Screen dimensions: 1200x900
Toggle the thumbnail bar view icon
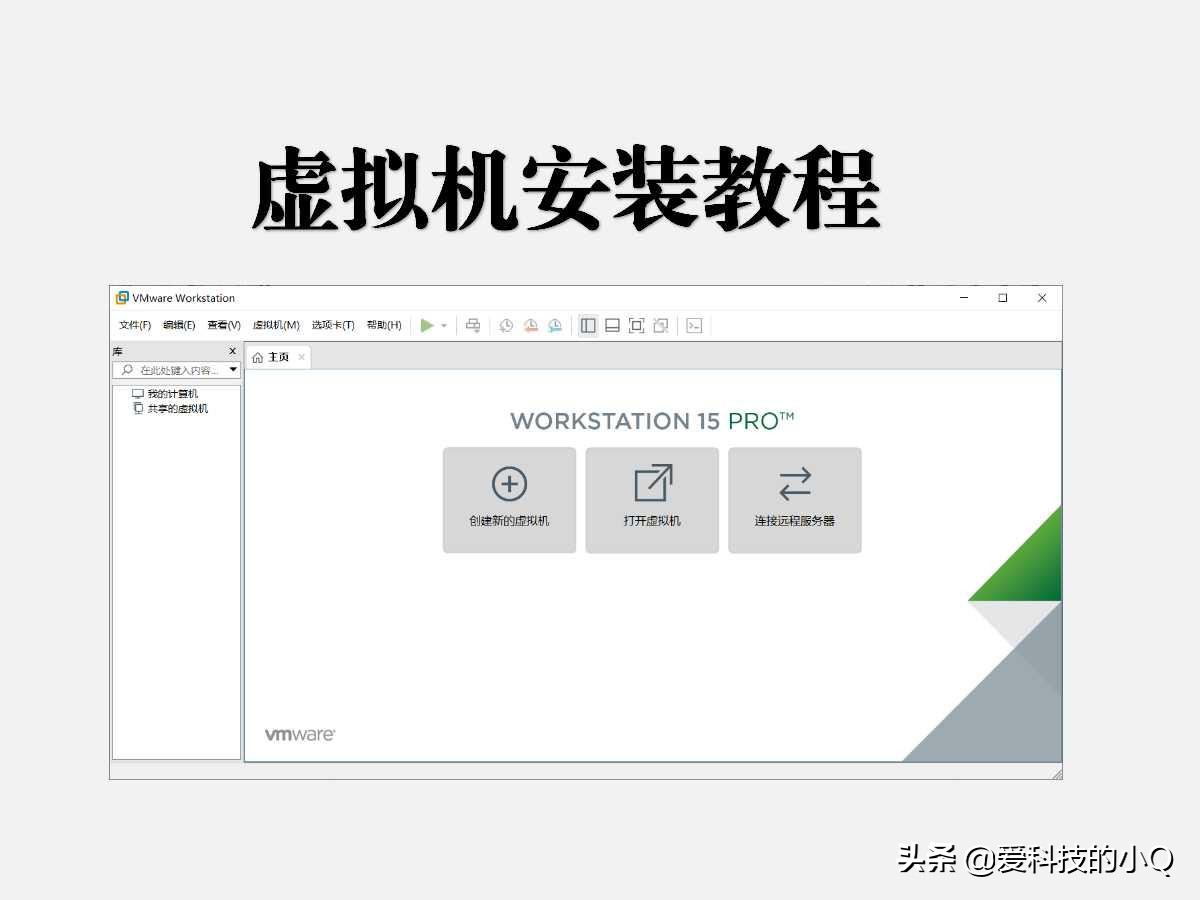coord(612,325)
